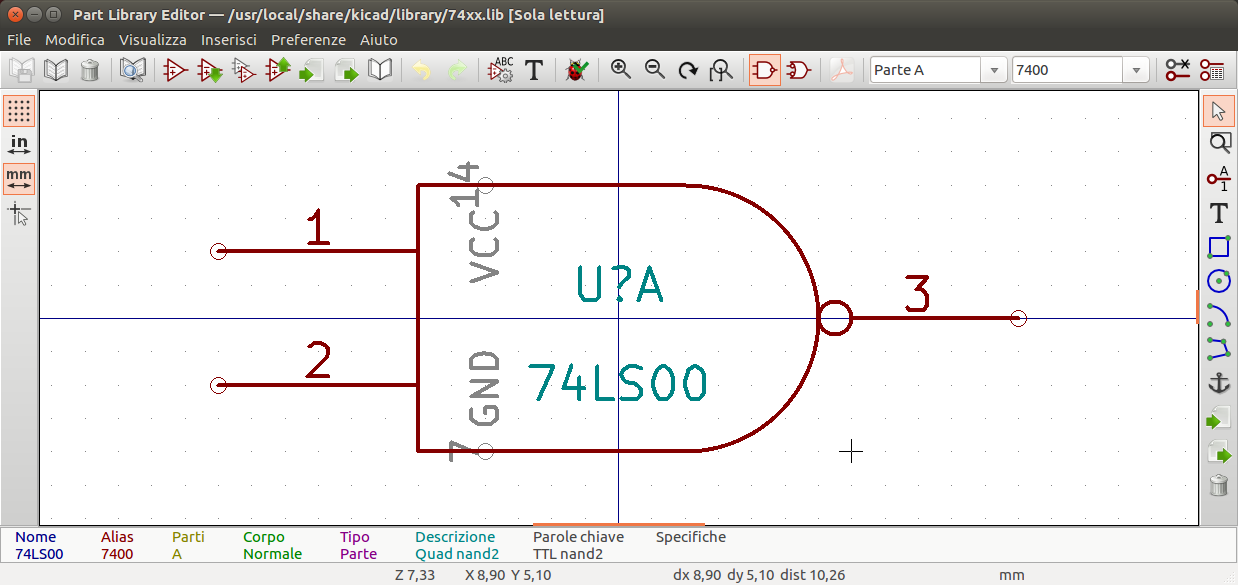Select the working library book icon

point(56,70)
